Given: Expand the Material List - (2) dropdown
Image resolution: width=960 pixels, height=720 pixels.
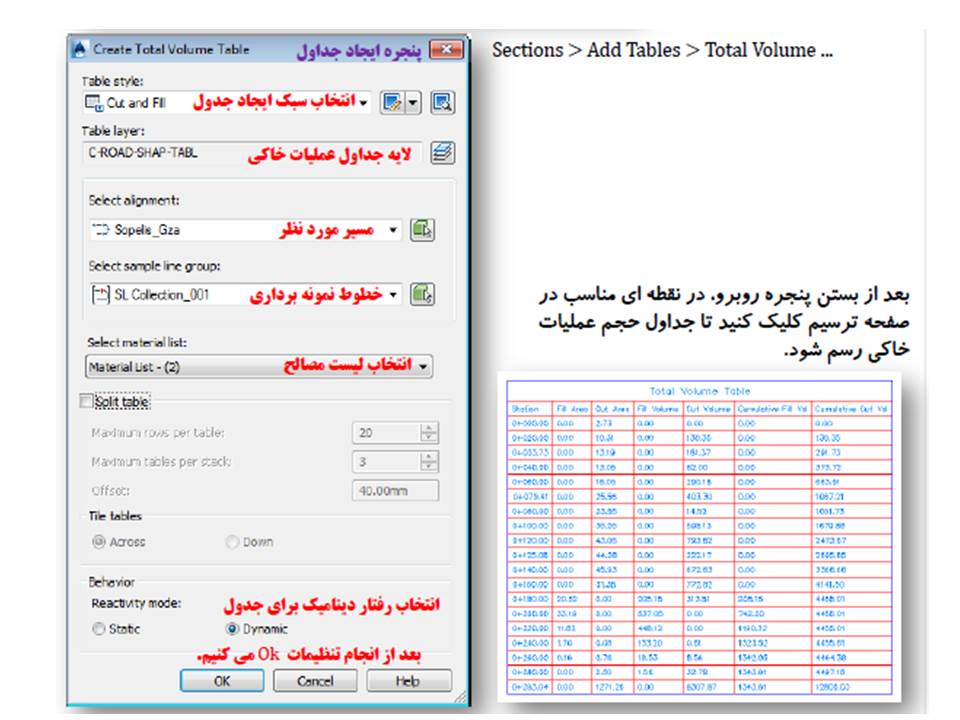Looking at the screenshot, I should coord(424,367).
